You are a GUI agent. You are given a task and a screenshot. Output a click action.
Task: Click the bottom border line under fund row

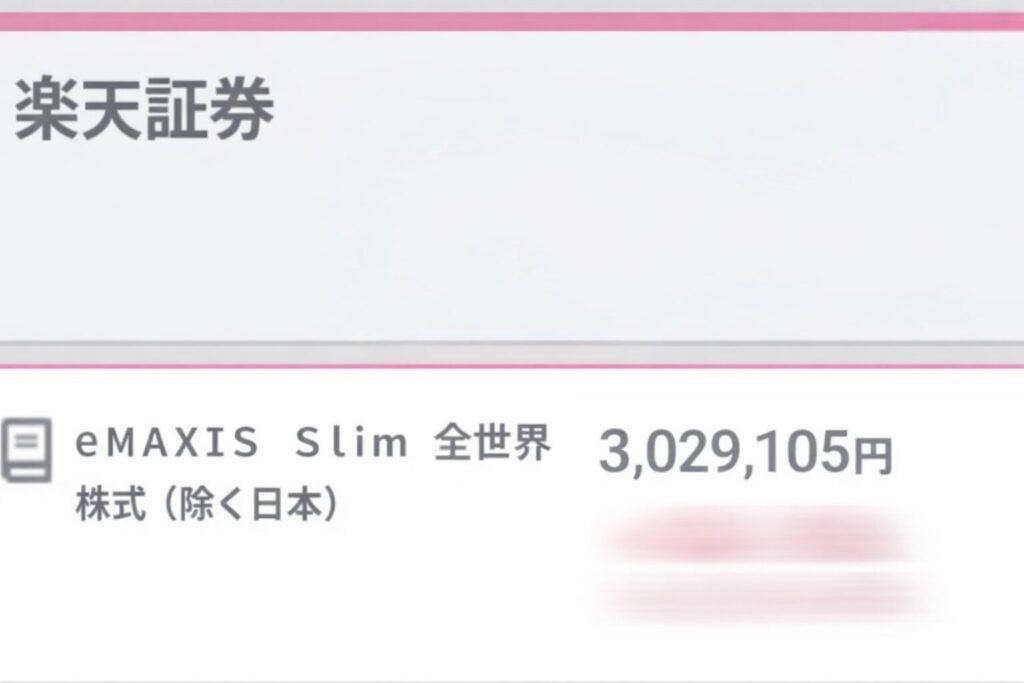[512, 680]
